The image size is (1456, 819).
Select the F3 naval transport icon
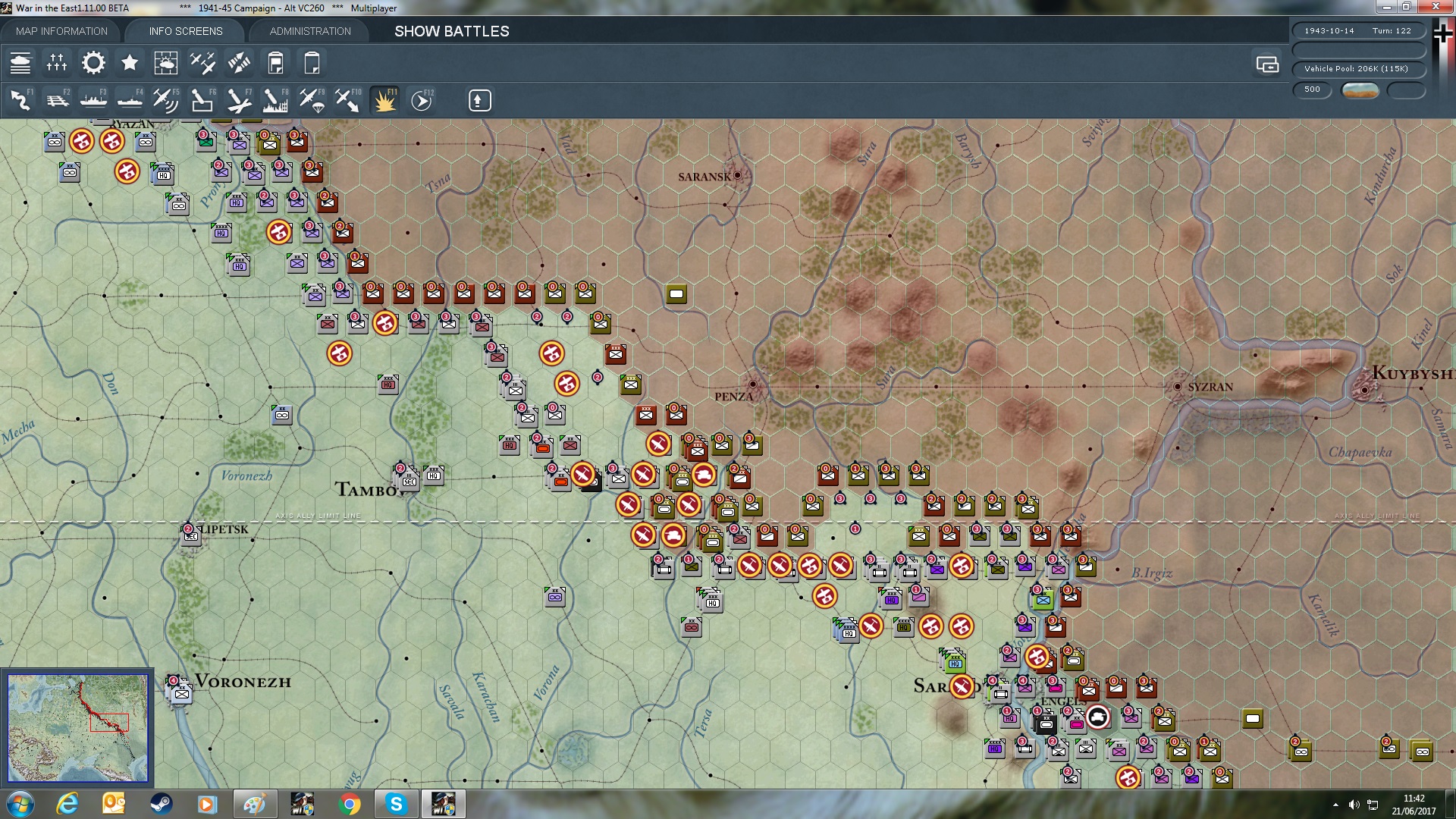tap(93, 100)
